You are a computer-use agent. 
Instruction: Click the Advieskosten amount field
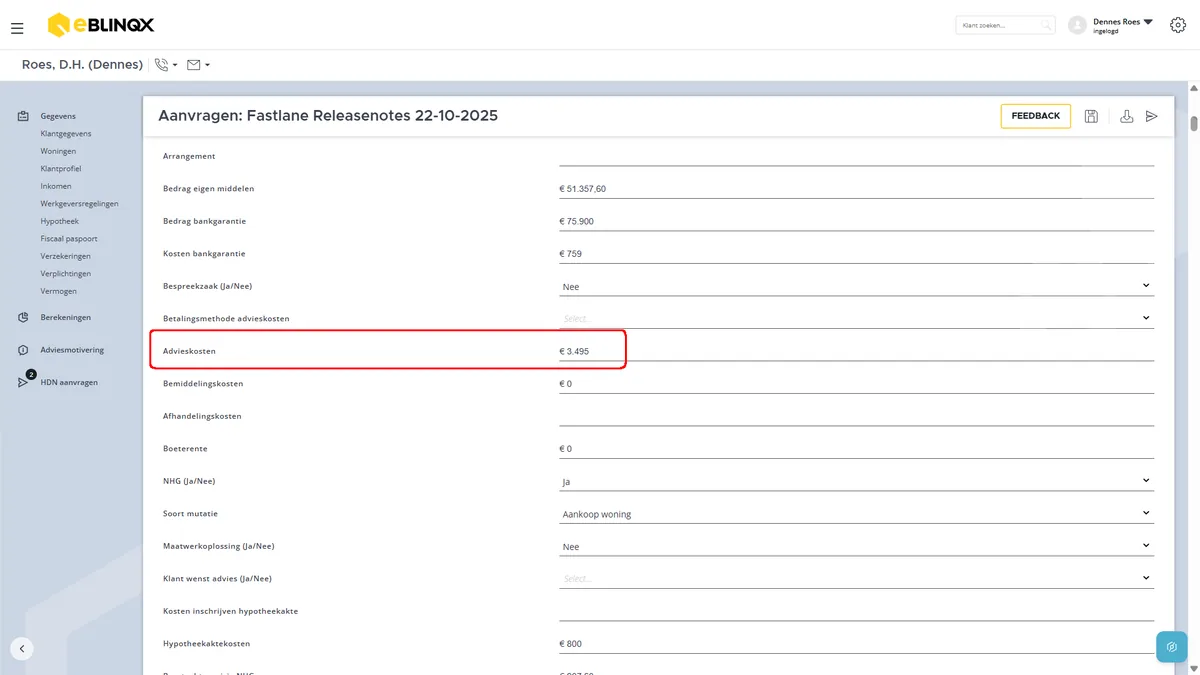[x=856, y=351]
